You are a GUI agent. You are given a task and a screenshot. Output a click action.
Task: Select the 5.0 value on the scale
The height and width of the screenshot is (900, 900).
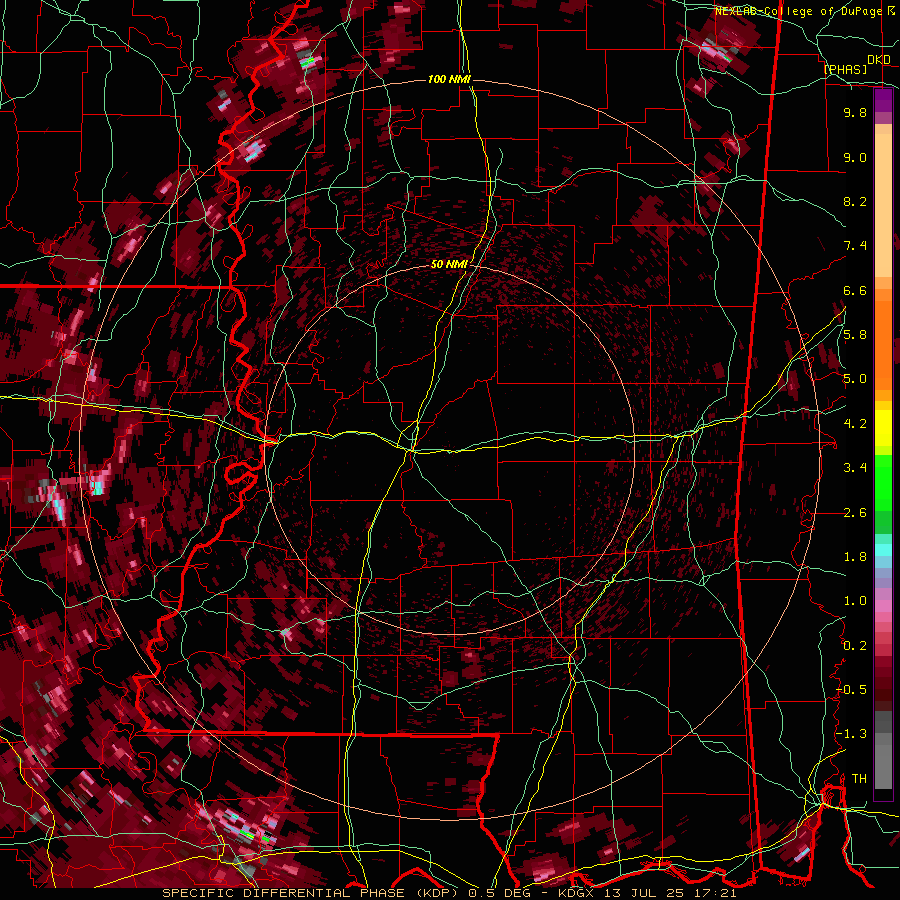pos(855,379)
